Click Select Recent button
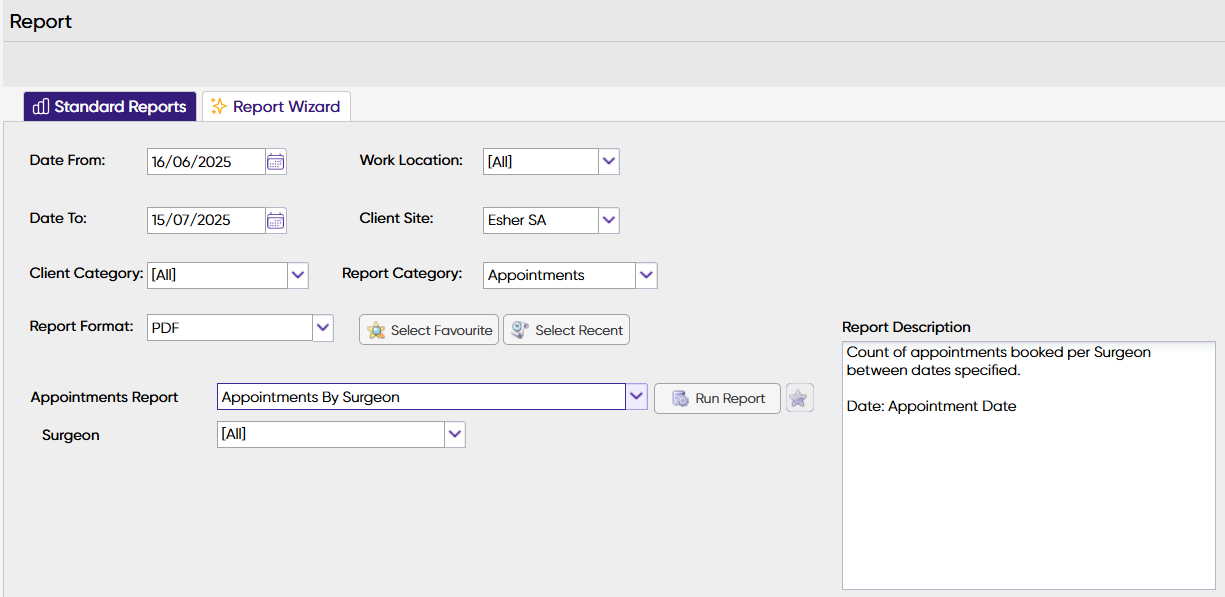 [567, 330]
